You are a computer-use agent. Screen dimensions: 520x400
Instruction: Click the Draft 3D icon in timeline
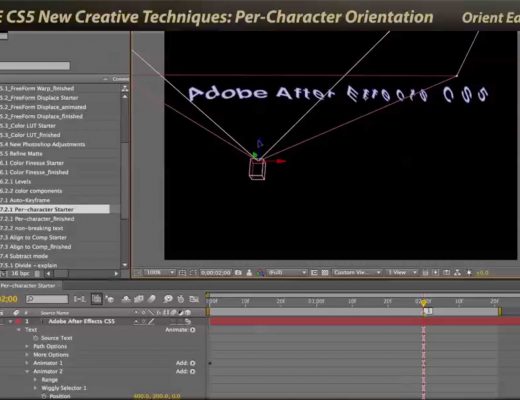[x=110, y=299]
